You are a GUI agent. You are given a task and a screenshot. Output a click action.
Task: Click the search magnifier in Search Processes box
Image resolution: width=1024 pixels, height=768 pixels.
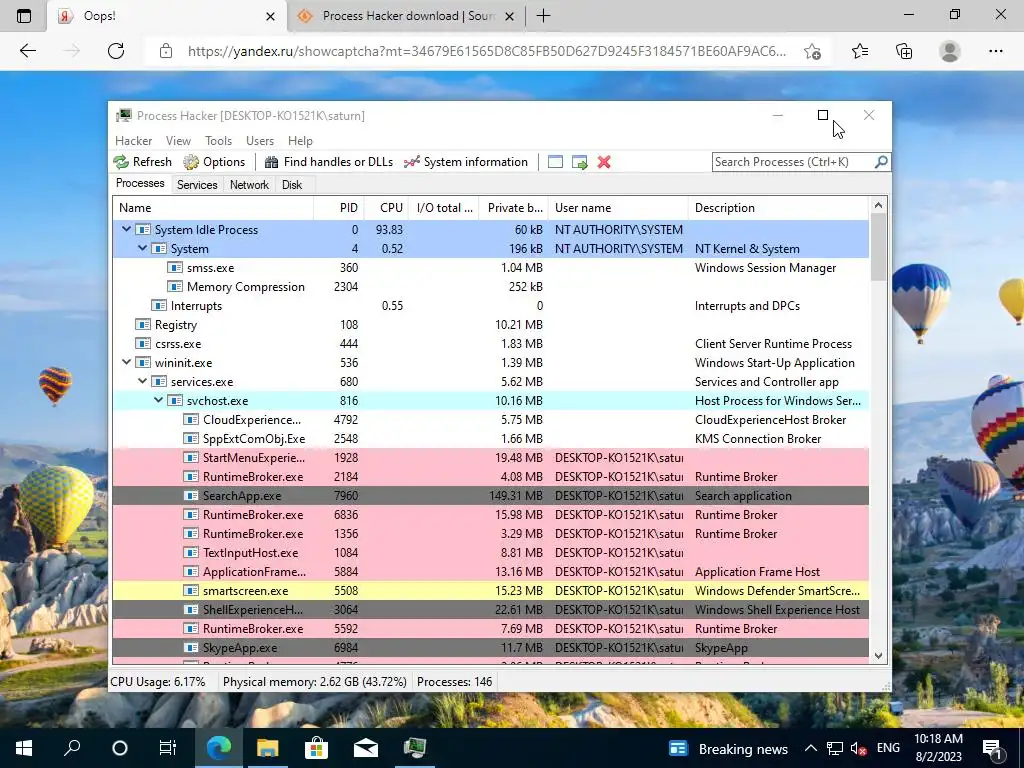coord(881,161)
